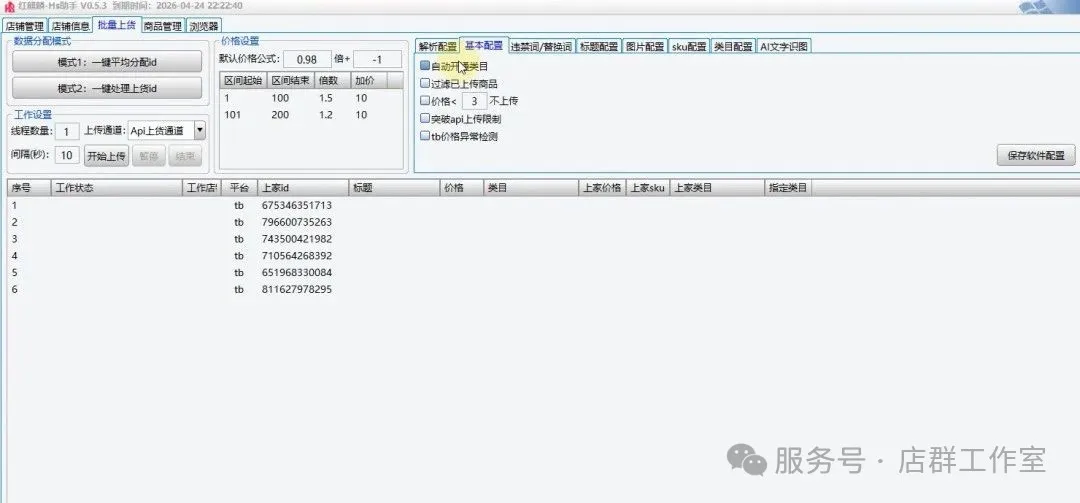Open the 上传通道 dropdown arrow
This screenshot has height=503, width=1080.
point(200,130)
